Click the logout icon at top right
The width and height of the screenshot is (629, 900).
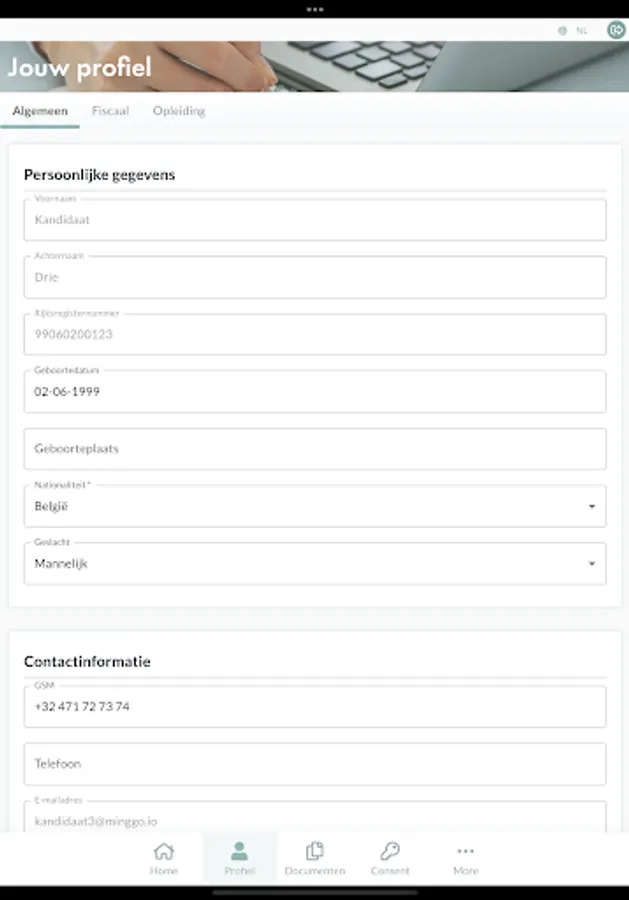coord(616,30)
